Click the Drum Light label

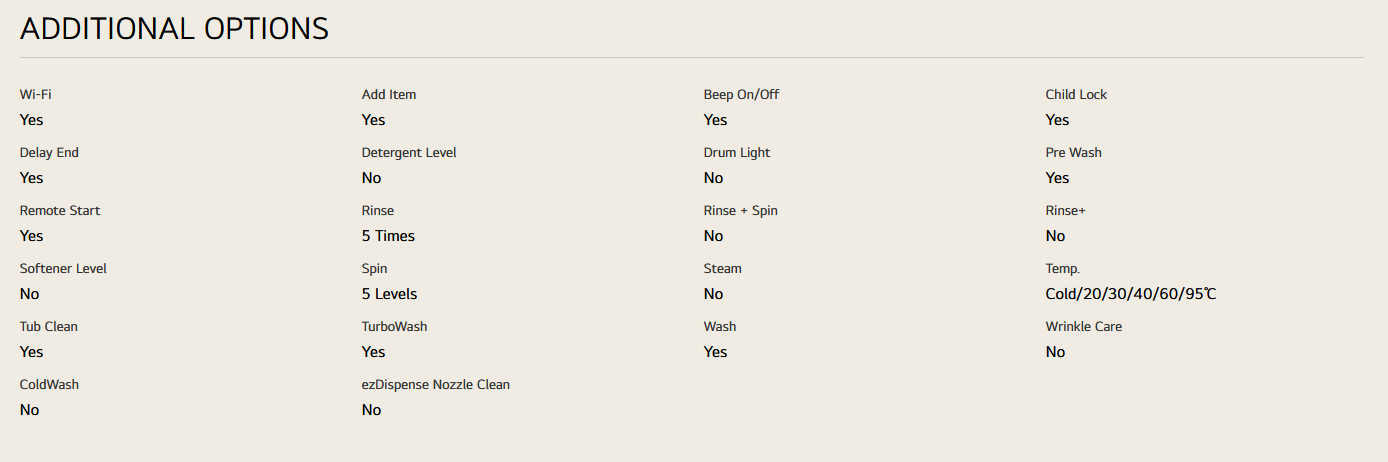pyautogui.click(x=737, y=153)
